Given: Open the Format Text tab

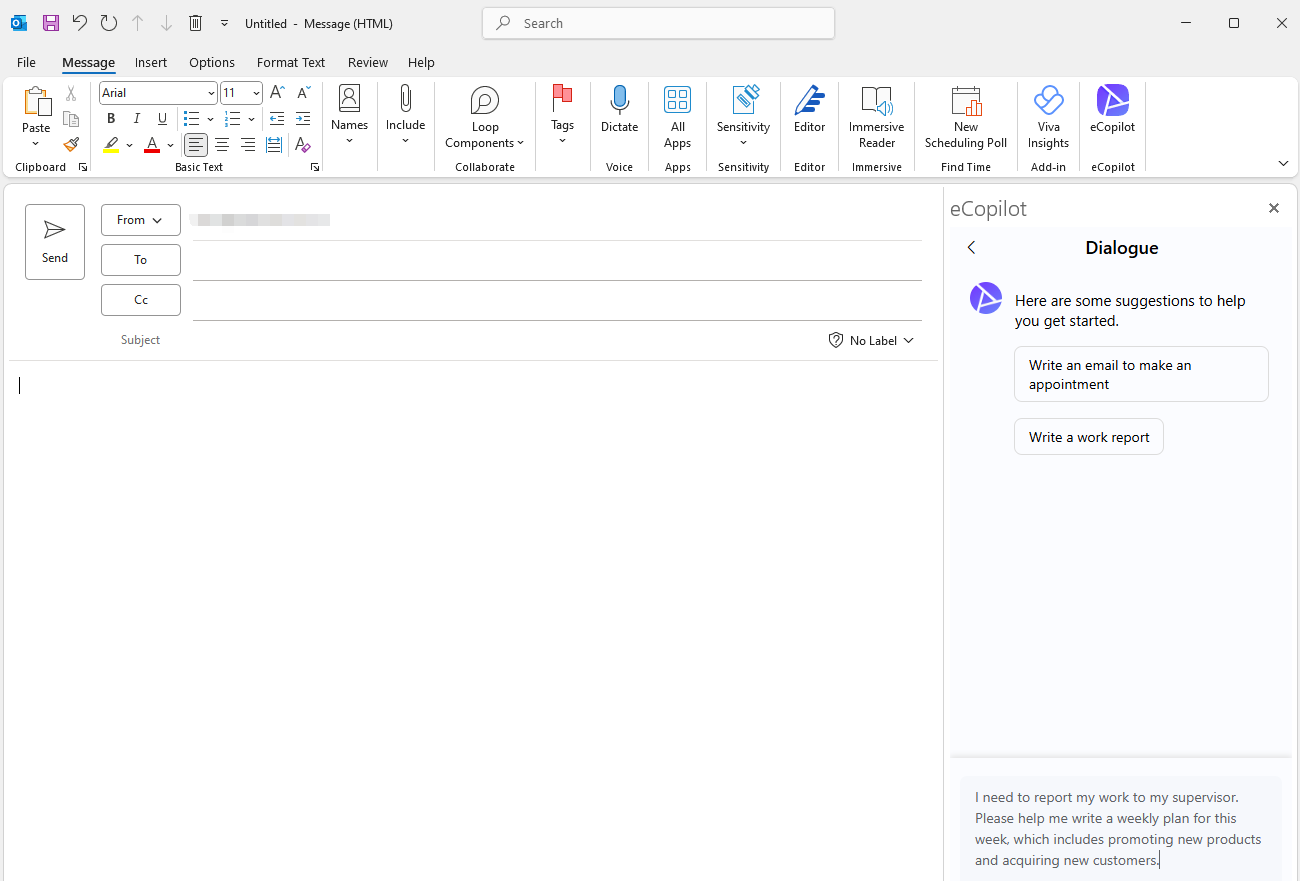Looking at the screenshot, I should pyautogui.click(x=291, y=62).
